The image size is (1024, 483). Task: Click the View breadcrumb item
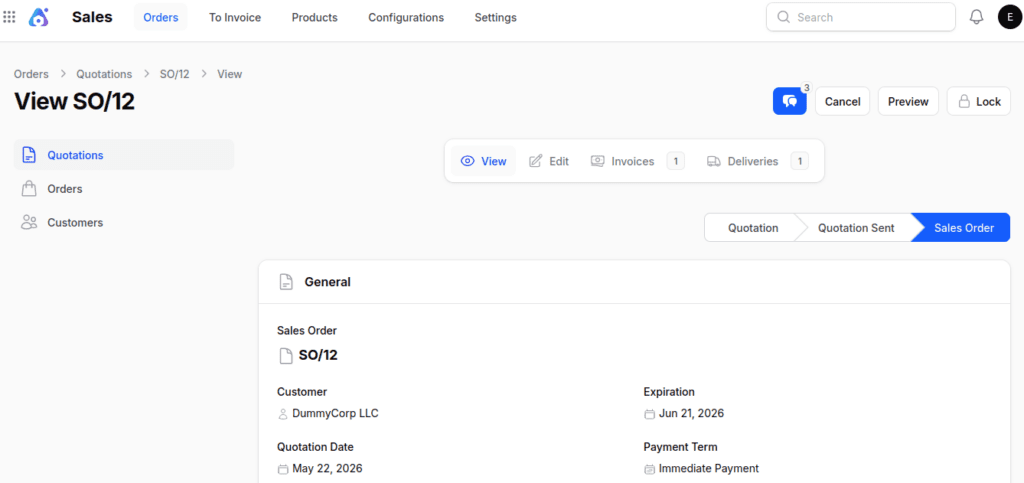tap(230, 74)
